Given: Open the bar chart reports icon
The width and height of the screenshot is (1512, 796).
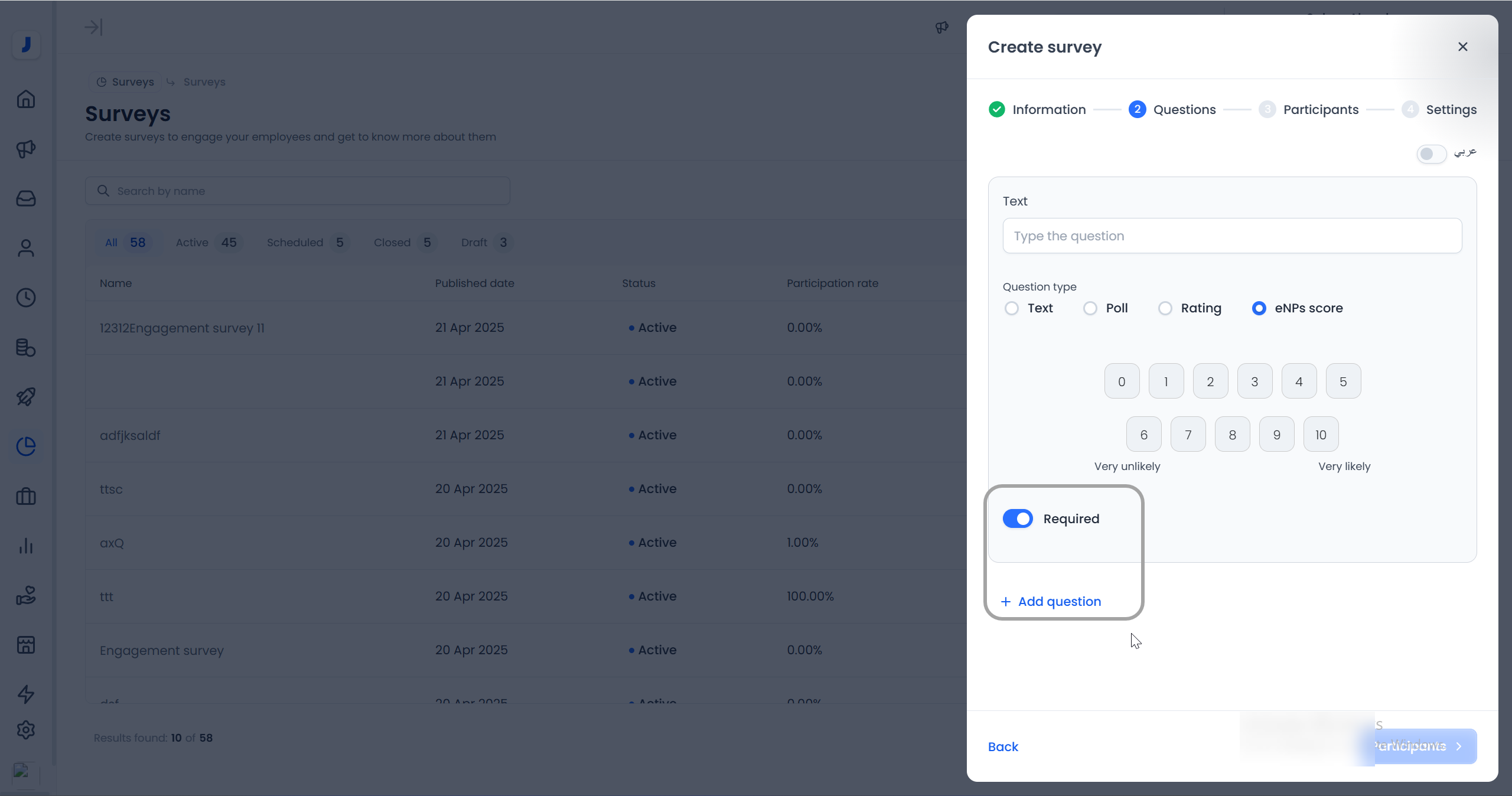Looking at the screenshot, I should point(26,546).
